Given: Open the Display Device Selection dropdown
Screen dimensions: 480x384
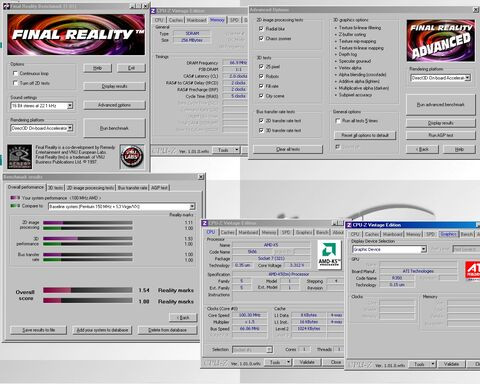Looking at the screenshot, I should click(423, 249).
